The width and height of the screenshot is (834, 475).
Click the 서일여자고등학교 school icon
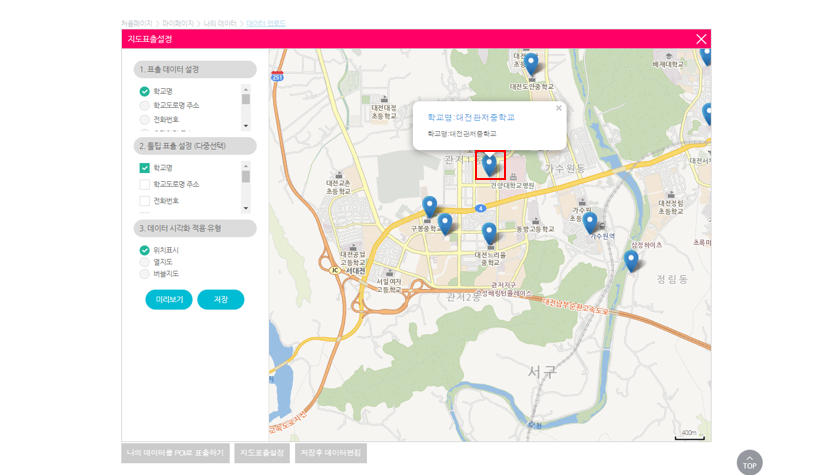[389, 273]
